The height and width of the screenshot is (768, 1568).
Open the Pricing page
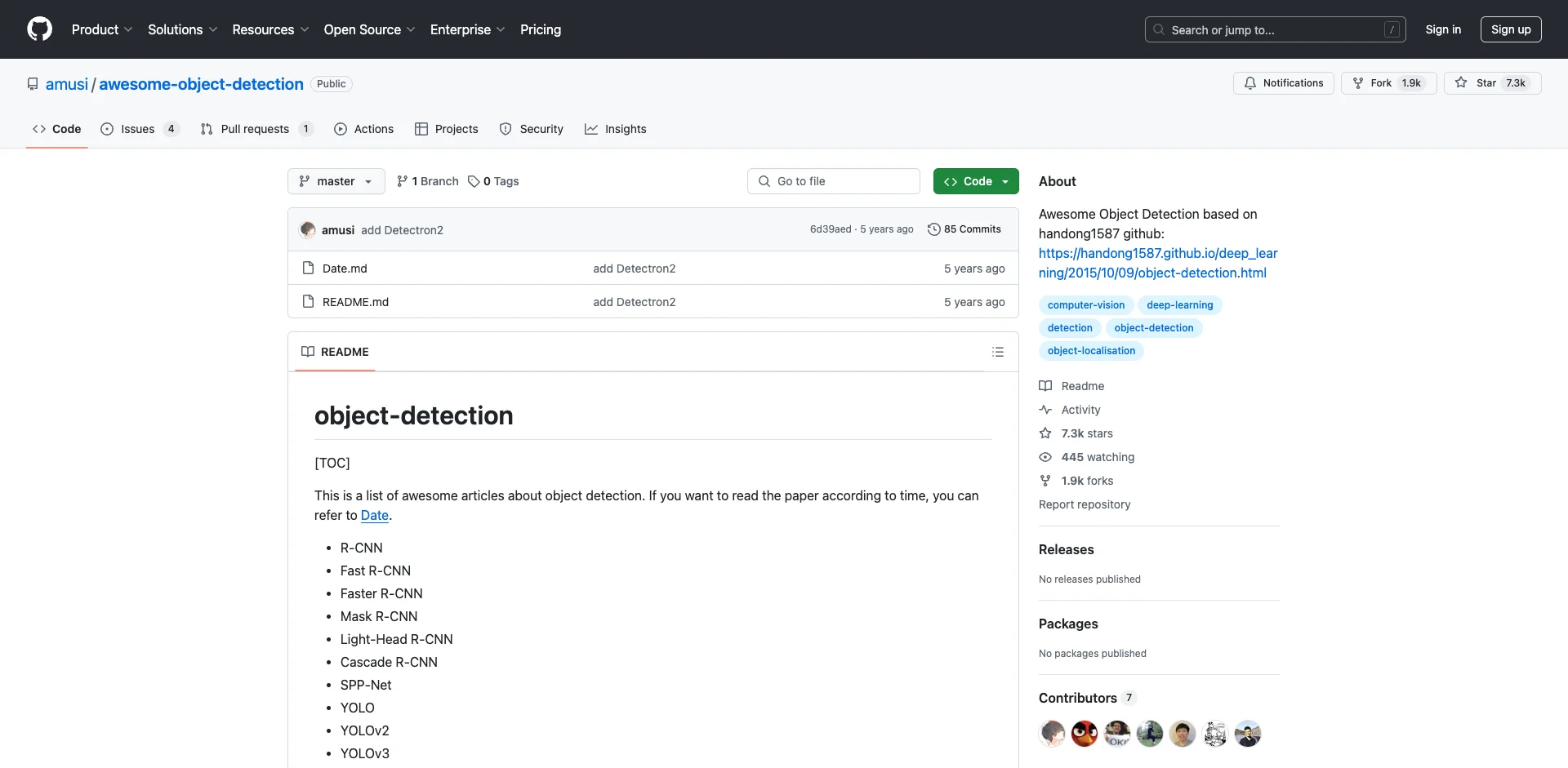click(x=541, y=29)
